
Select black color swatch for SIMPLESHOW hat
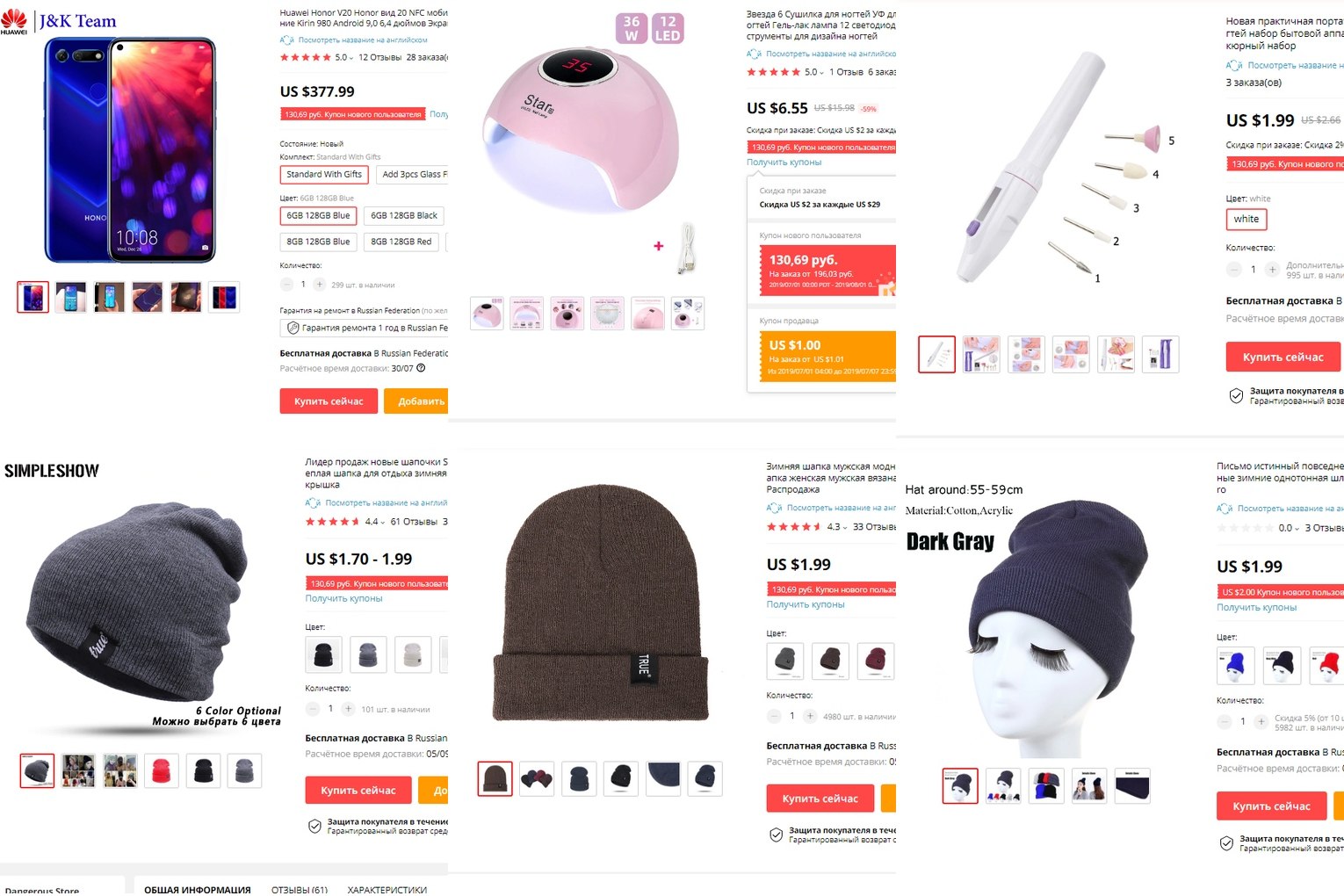tap(323, 654)
